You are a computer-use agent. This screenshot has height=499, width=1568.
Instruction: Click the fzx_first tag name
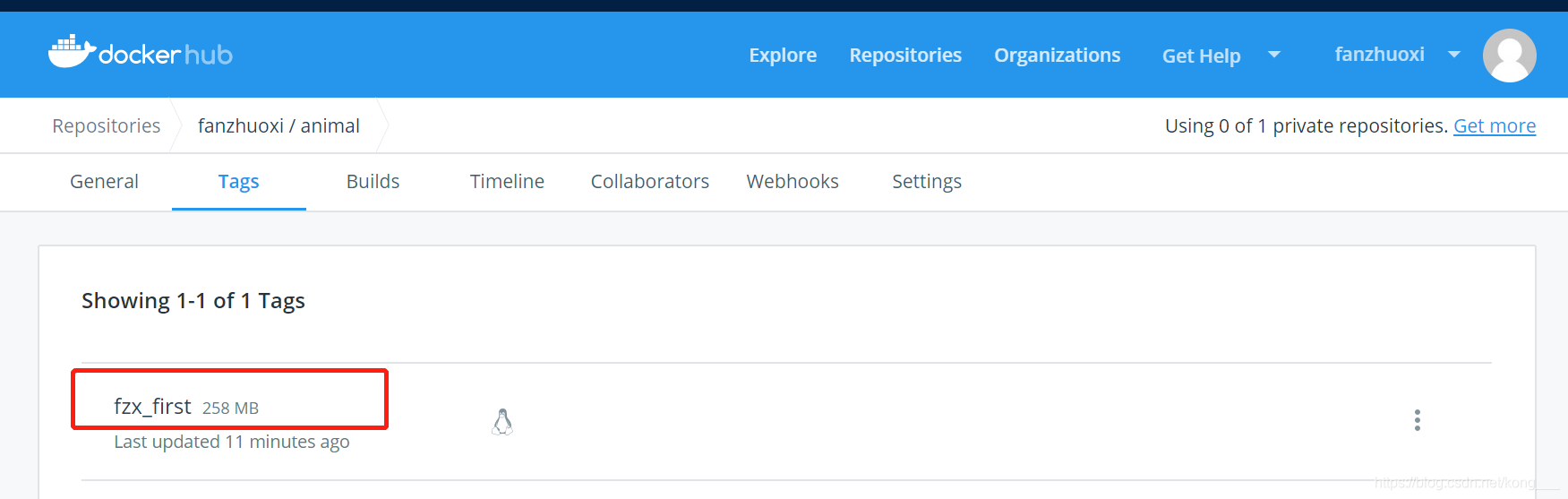[152, 407]
